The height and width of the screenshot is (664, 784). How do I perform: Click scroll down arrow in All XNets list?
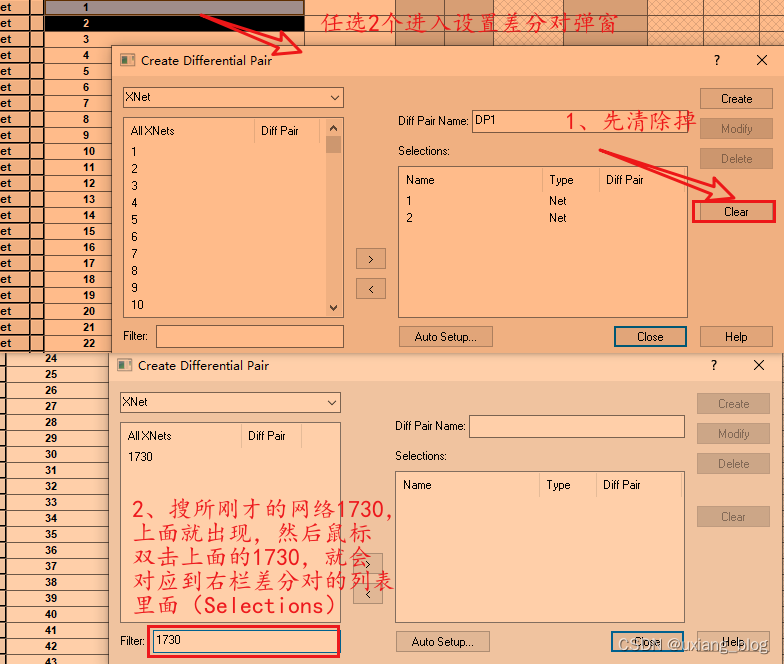(x=334, y=308)
